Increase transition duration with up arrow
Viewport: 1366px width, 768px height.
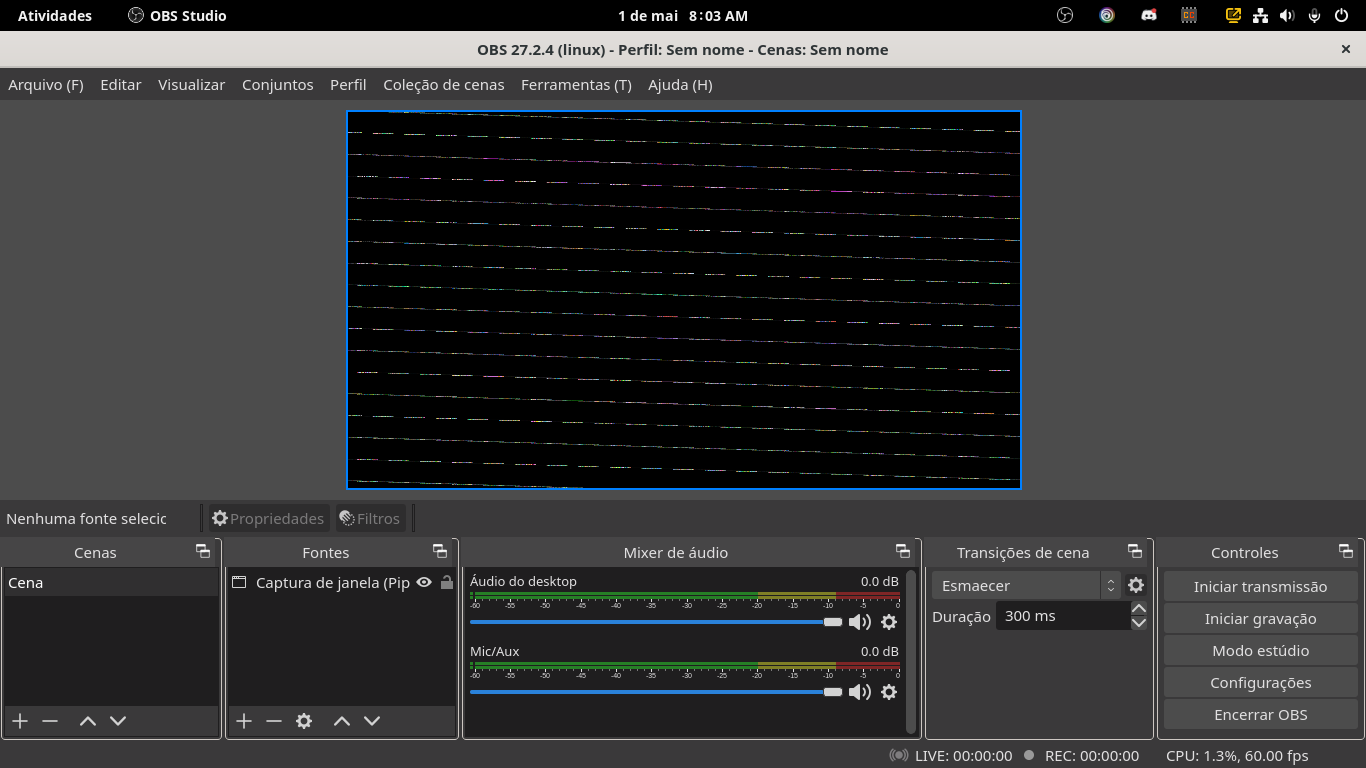point(1138,607)
